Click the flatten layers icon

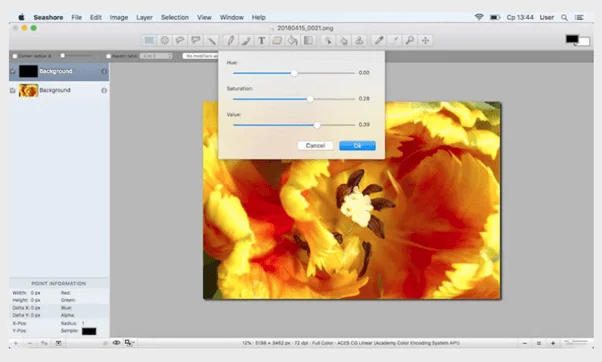click(x=58, y=343)
